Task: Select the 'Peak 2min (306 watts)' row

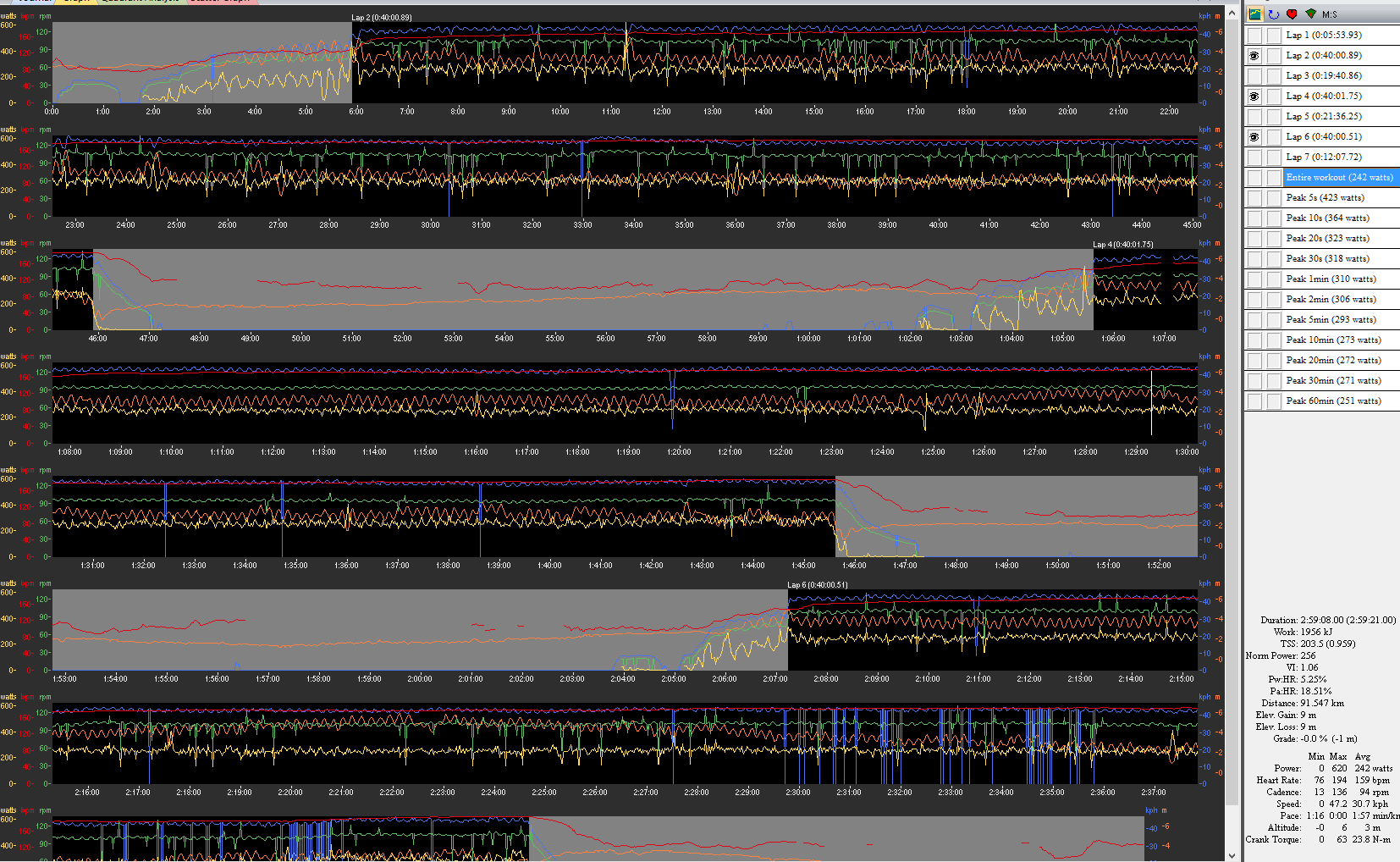Action: [x=1342, y=299]
